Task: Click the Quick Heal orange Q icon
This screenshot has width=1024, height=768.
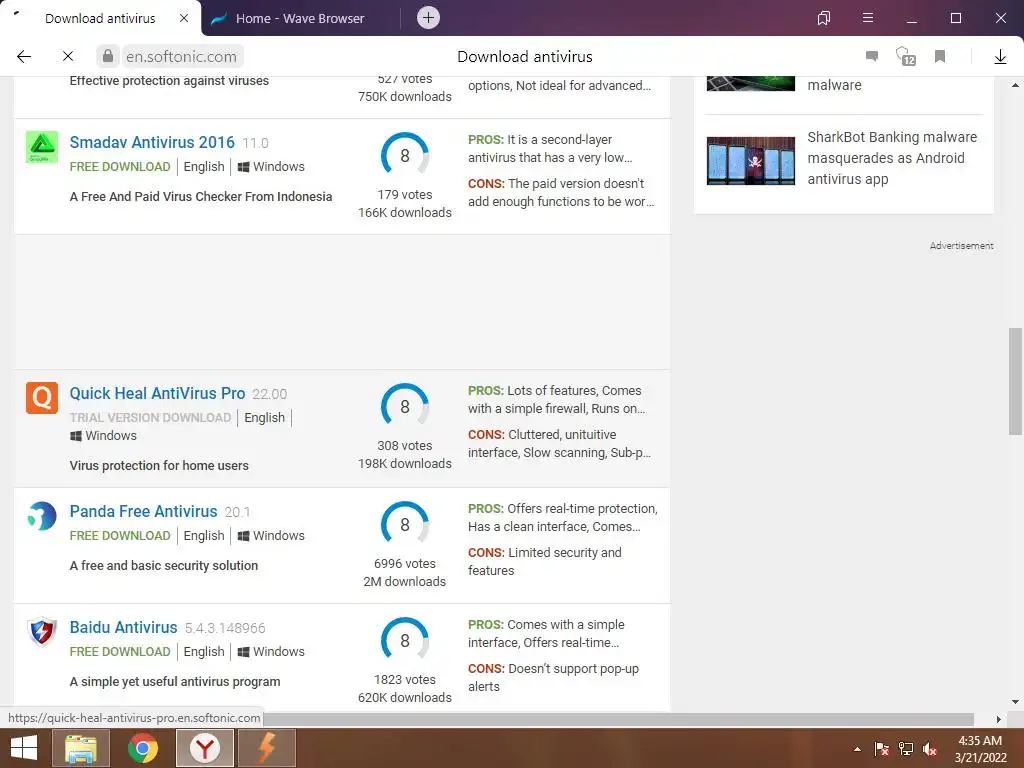Action: 42,398
